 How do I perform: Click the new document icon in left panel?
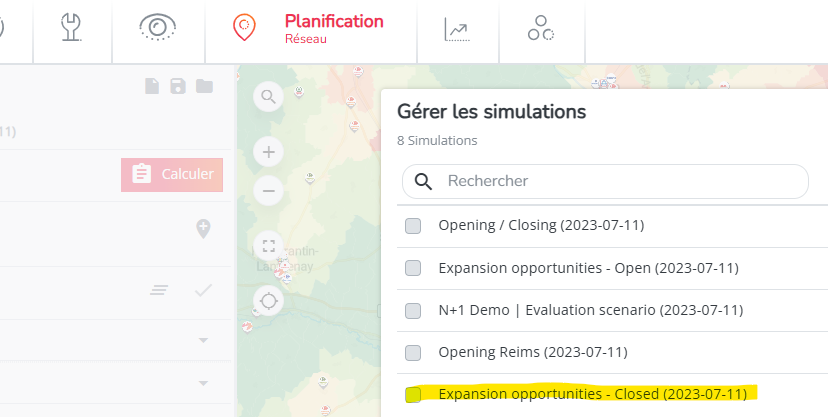[152, 86]
